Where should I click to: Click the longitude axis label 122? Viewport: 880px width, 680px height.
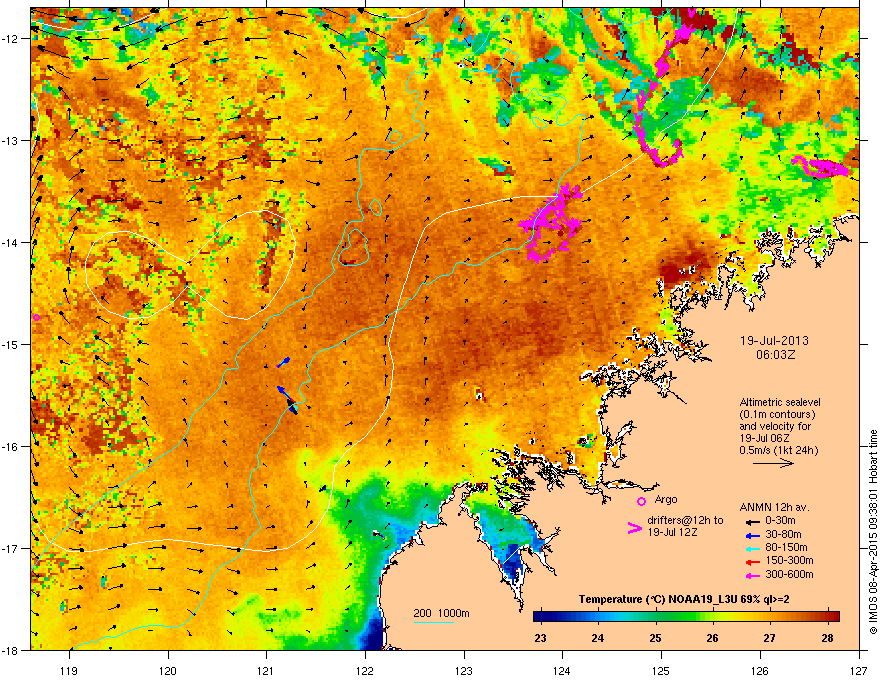pos(365,670)
